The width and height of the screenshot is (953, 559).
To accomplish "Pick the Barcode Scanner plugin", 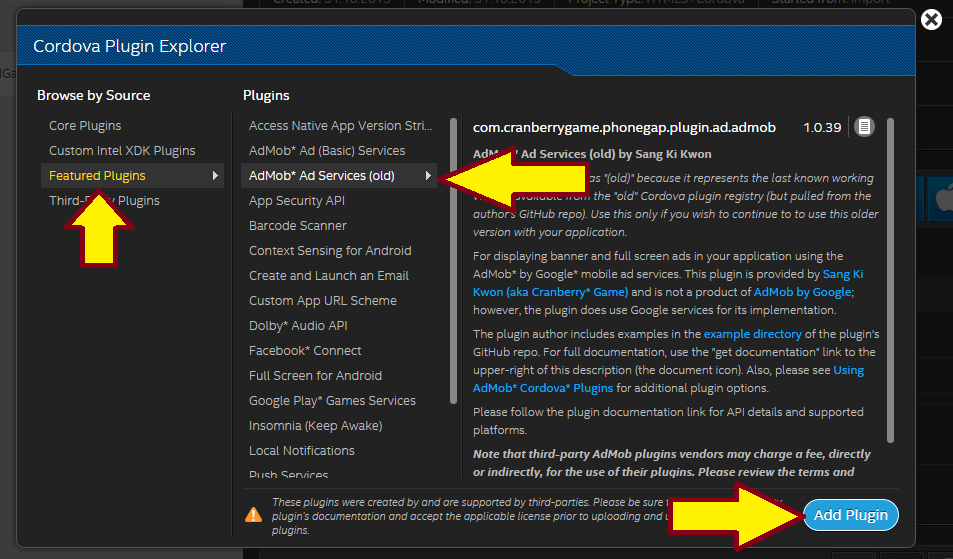I will (297, 226).
